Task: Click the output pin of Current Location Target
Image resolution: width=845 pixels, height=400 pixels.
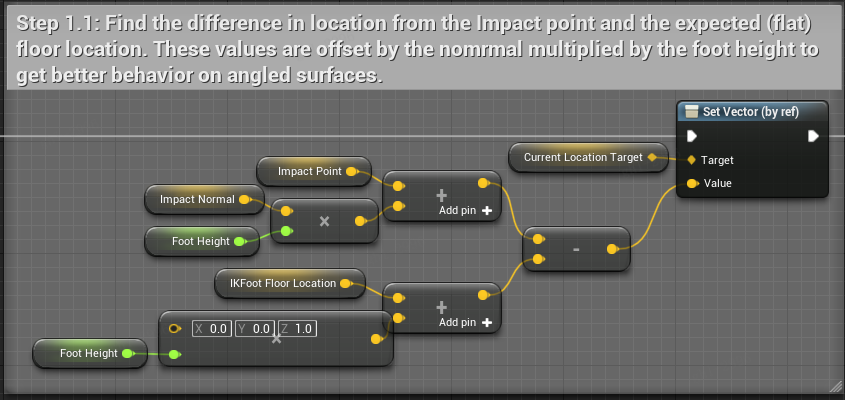Action: point(652,157)
